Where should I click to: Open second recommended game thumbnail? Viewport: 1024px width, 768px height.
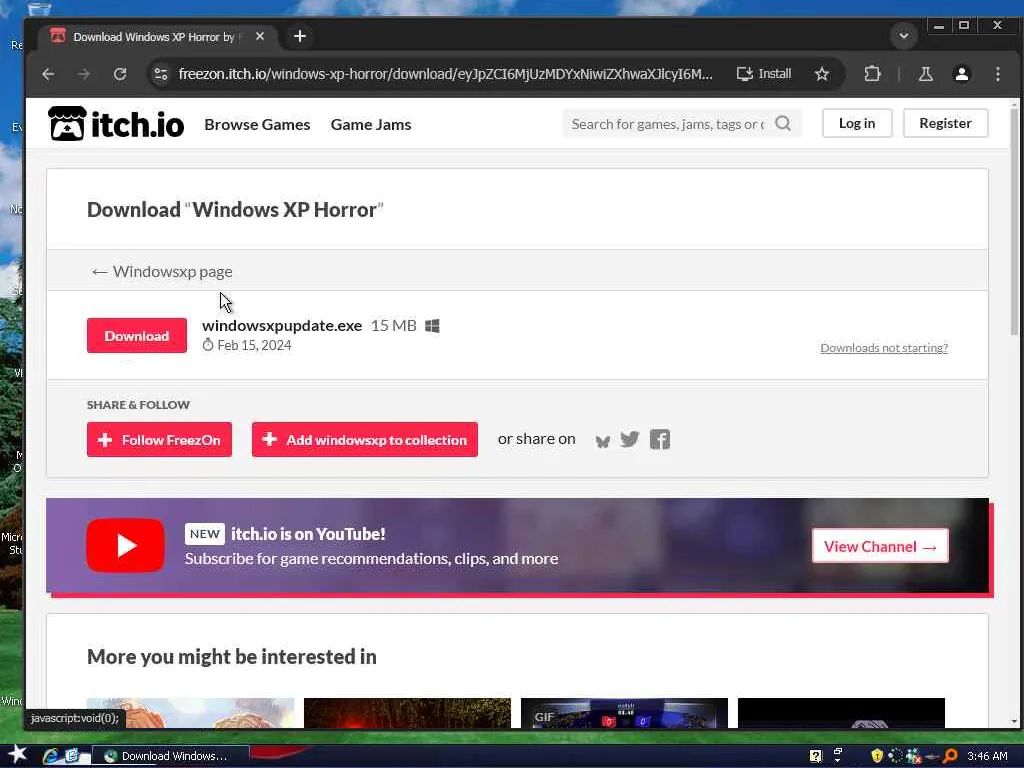[x=407, y=712]
